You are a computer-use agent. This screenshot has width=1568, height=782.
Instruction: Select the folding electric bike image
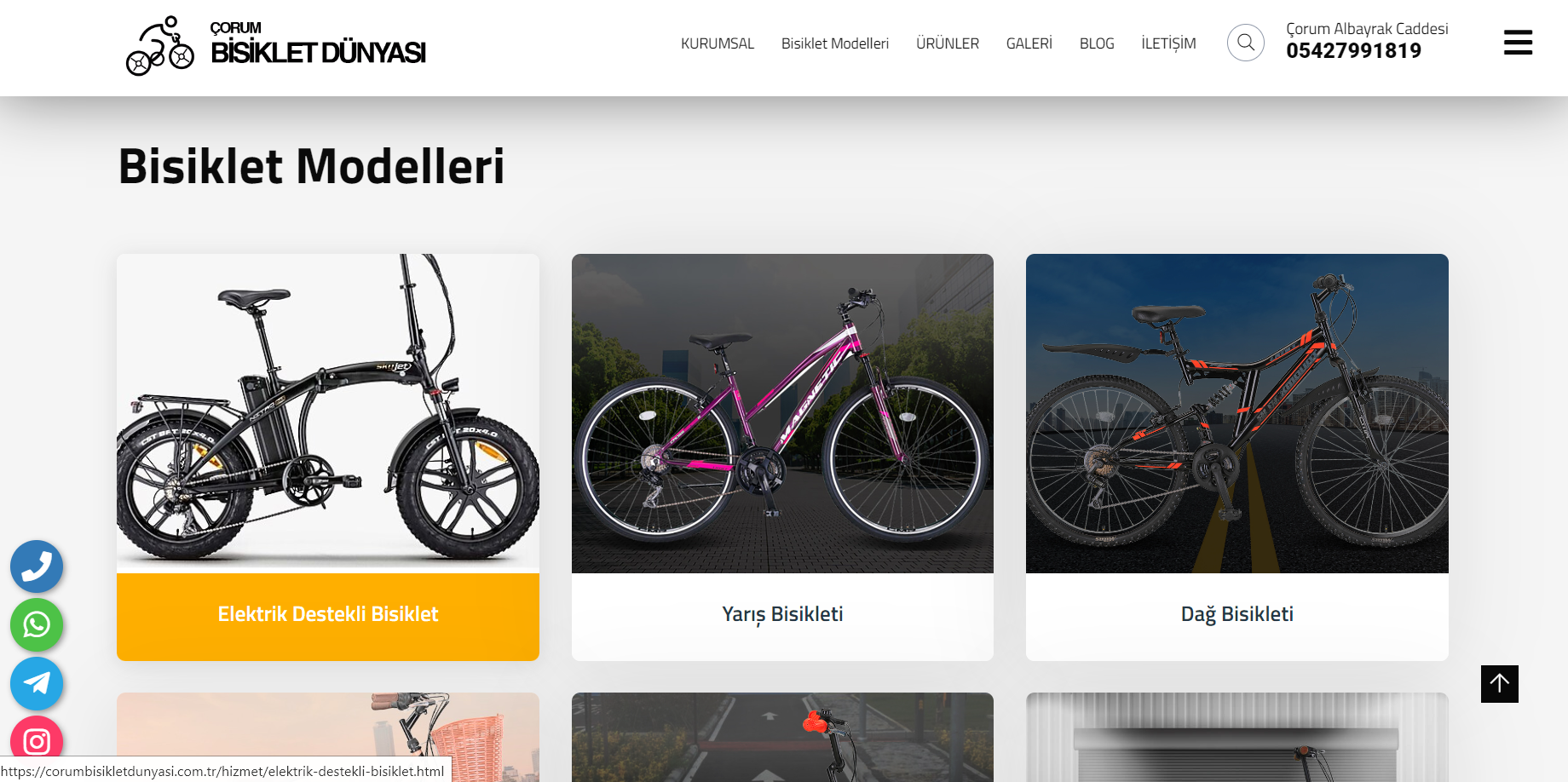[328, 413]
